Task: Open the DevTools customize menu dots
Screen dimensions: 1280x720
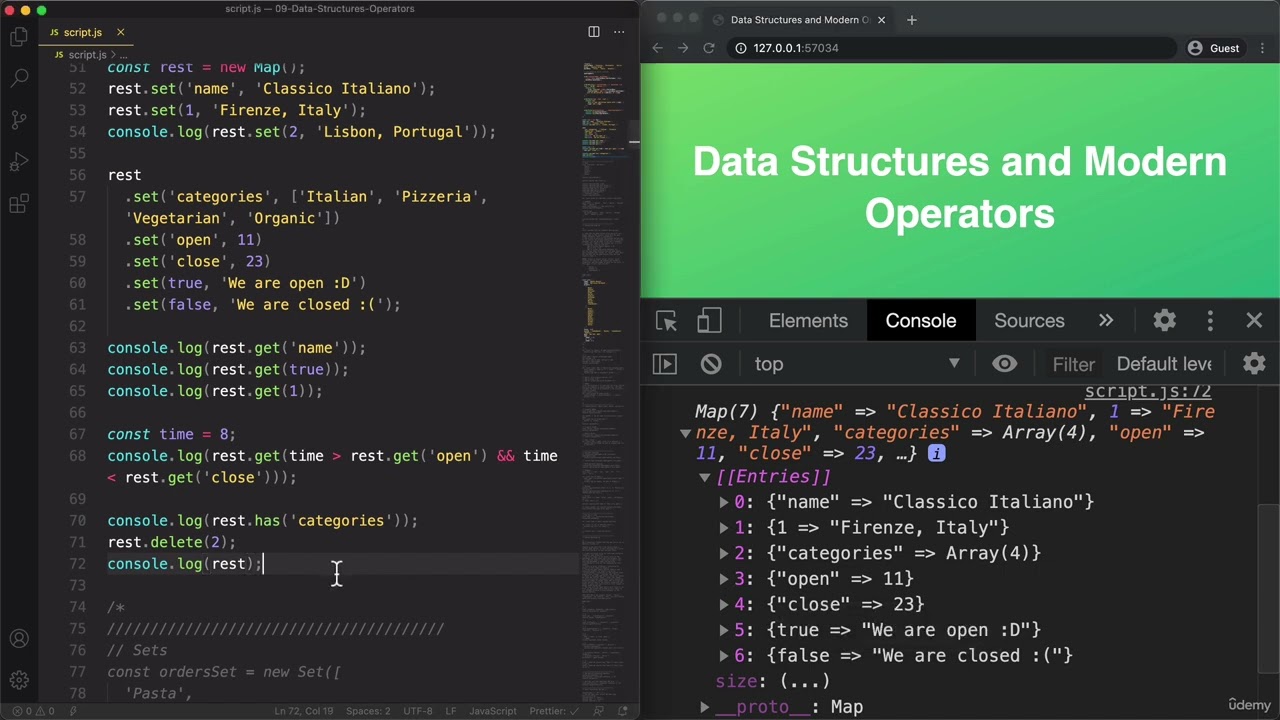Action: point(1210,321)
